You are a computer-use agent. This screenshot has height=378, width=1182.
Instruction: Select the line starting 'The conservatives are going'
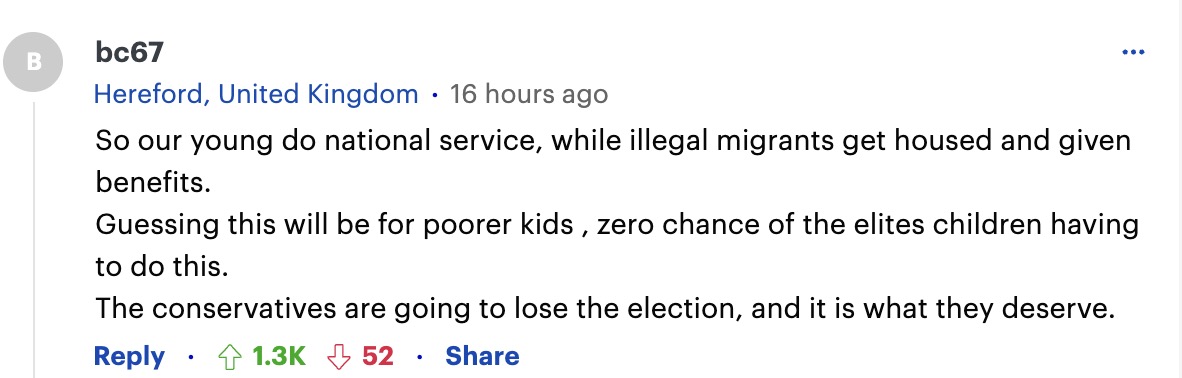coord(605,309)
